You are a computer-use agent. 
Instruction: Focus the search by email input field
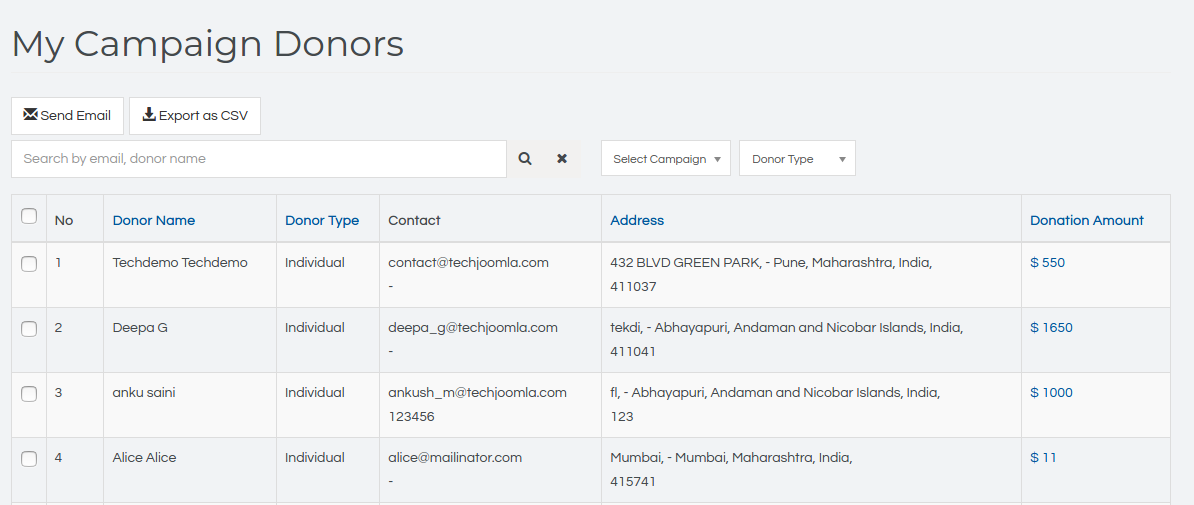coord(258,159)
